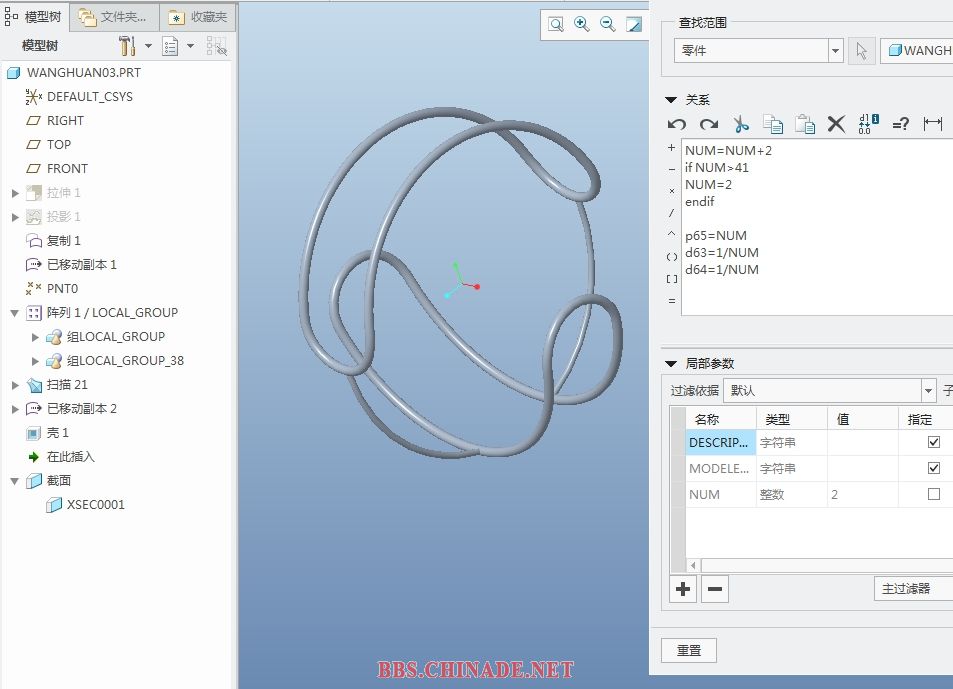Click the zoom out magnifier icon
The image size is (953, 689).
(x=608, y=24)
